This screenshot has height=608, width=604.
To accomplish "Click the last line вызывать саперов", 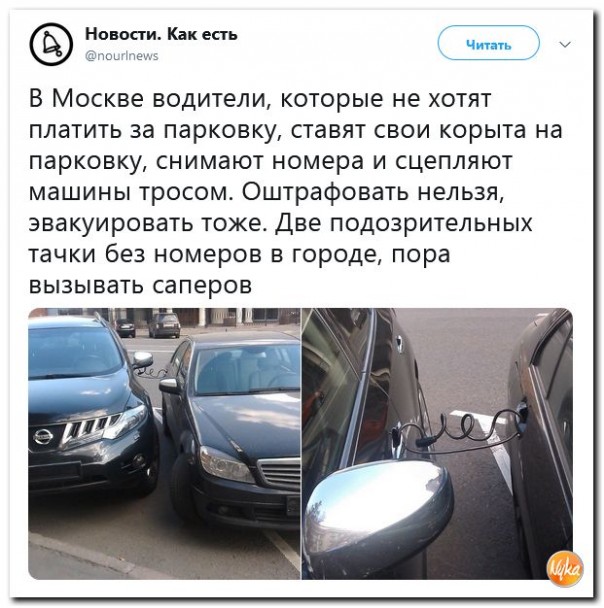I will pos(140,286).
